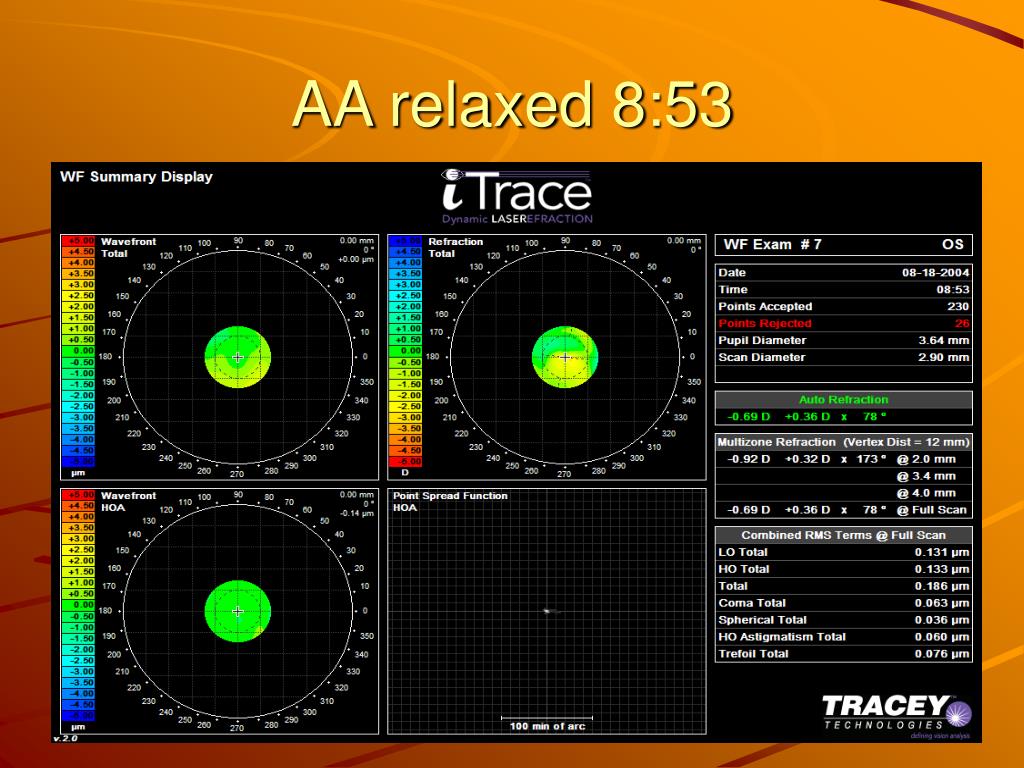The image size is (1024, 768).
Task: Click the Coma Total row
Action: click(844, 603)
